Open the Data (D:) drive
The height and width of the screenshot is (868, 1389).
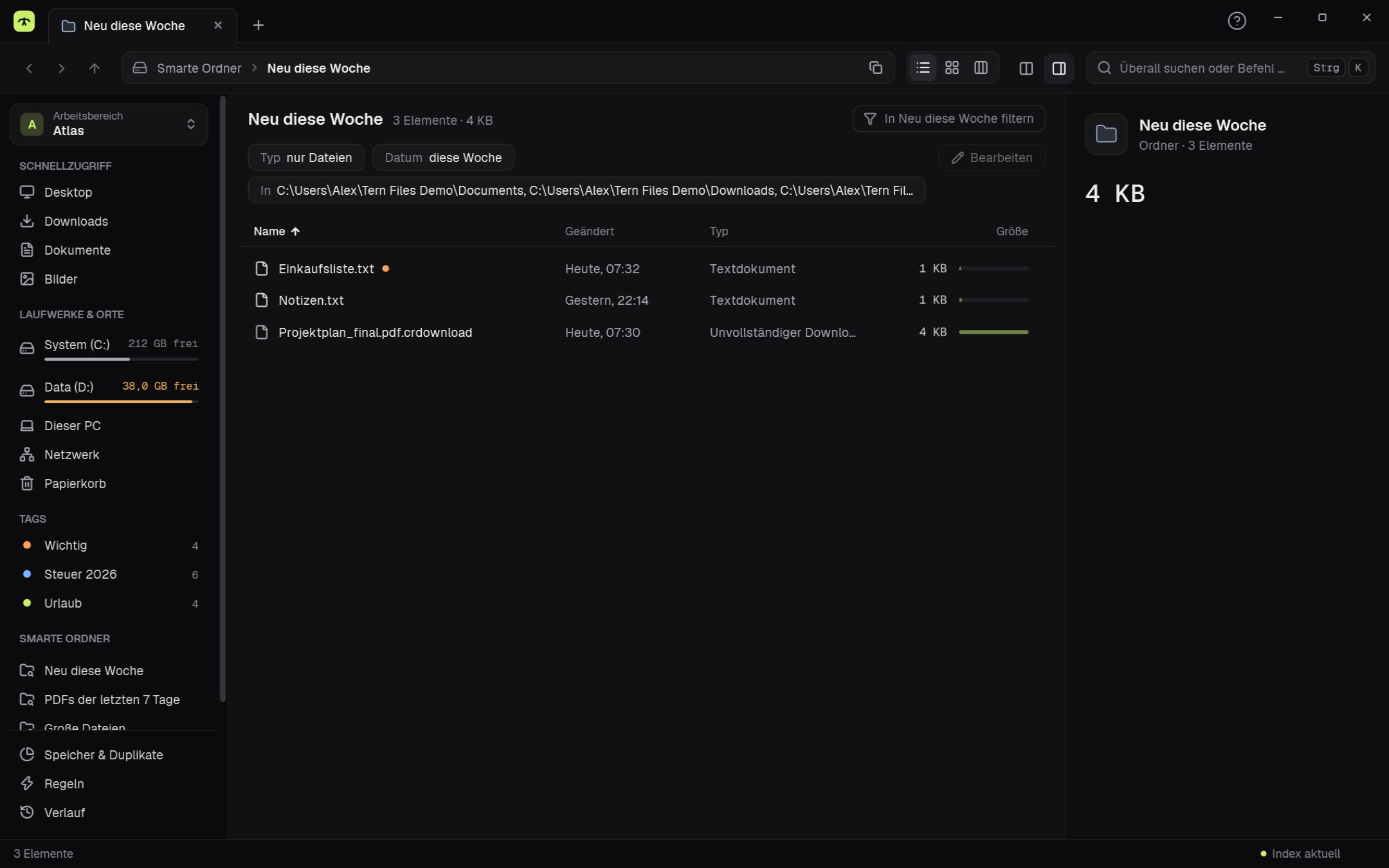[109, 391]
